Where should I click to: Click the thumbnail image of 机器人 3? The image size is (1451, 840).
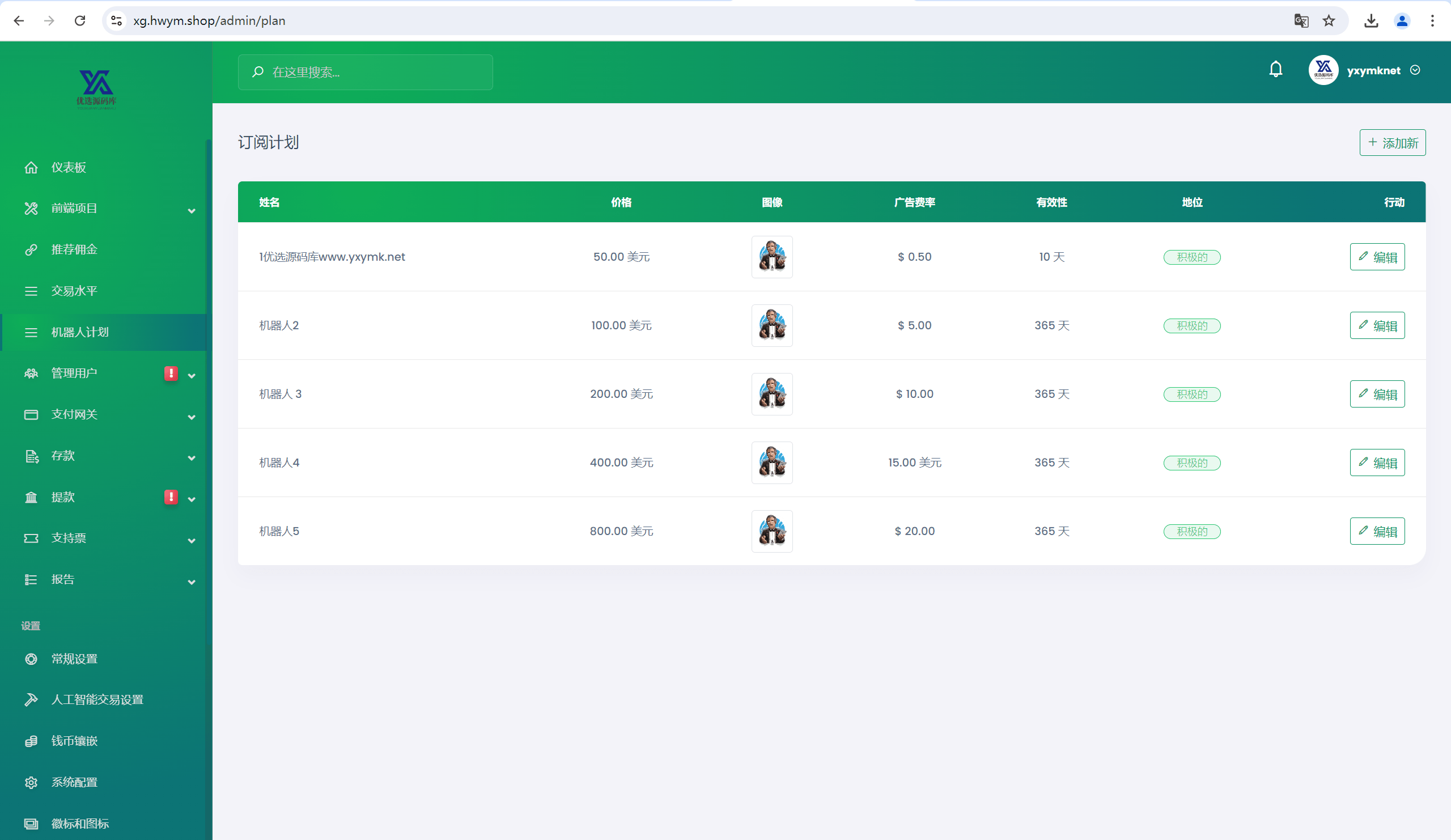(x=771, y=394)
